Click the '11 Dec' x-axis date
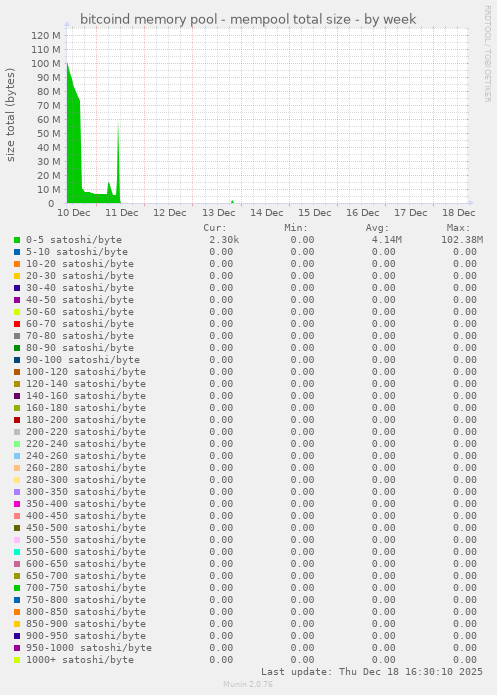Viewport: 497px width, 695px height. (x=122, y=213)
